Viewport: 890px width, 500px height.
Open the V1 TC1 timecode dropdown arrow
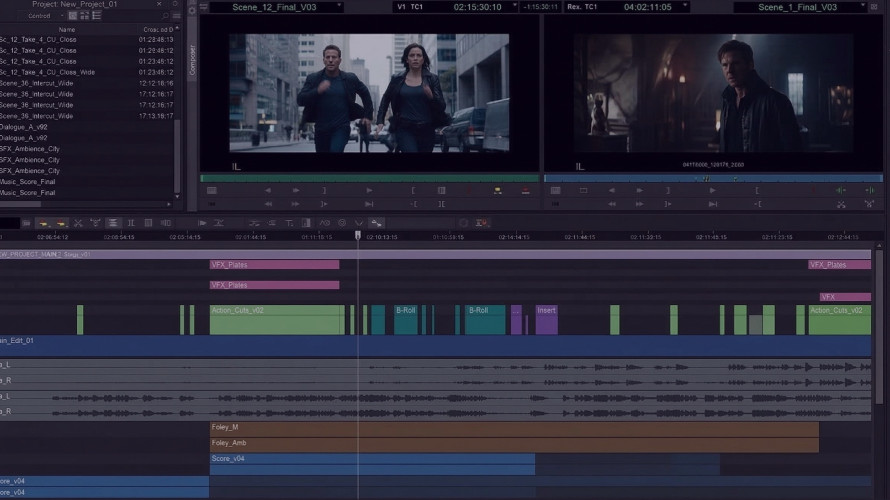[515, 6]
